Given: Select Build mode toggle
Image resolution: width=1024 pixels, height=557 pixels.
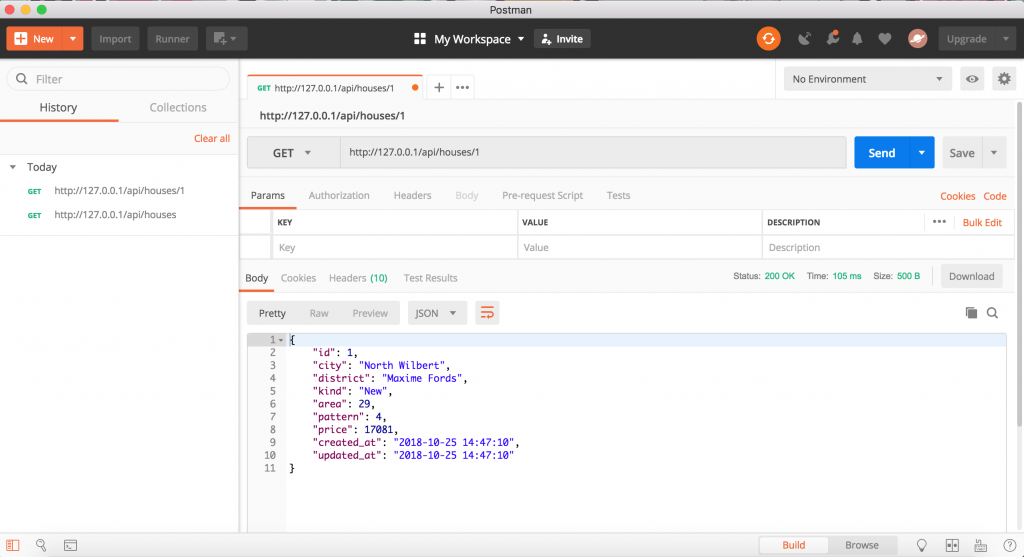Looking at the screenshot, I should pos(793,545).
